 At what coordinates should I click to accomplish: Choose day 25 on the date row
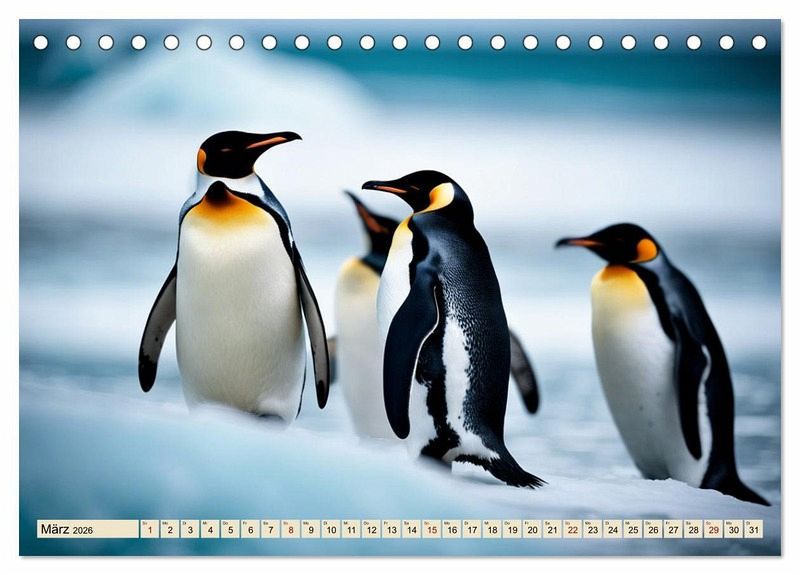click(x=632, y=529)
